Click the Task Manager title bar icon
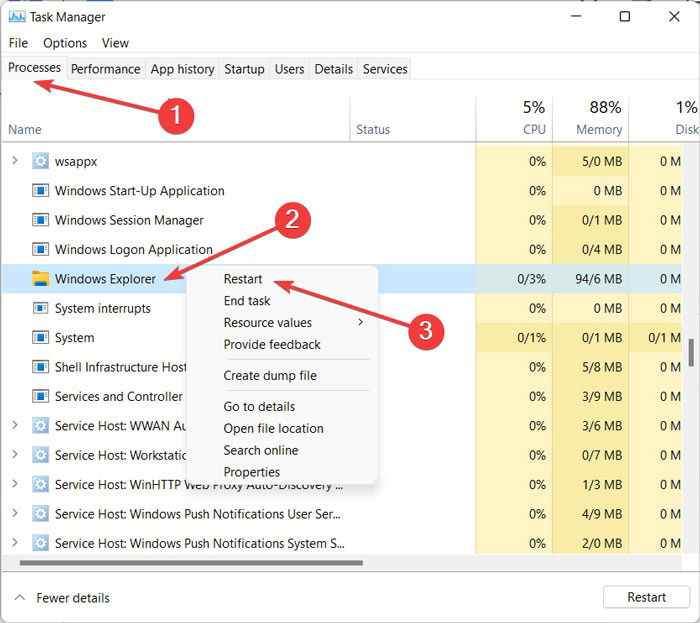Viewport: 700px width, 623px height. pos(17,17)
